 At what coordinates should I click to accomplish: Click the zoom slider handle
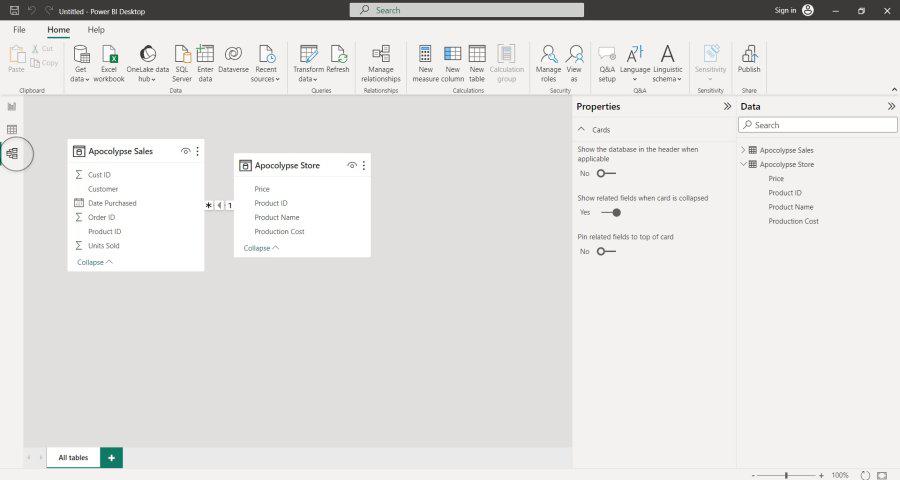tap(786, 475)
